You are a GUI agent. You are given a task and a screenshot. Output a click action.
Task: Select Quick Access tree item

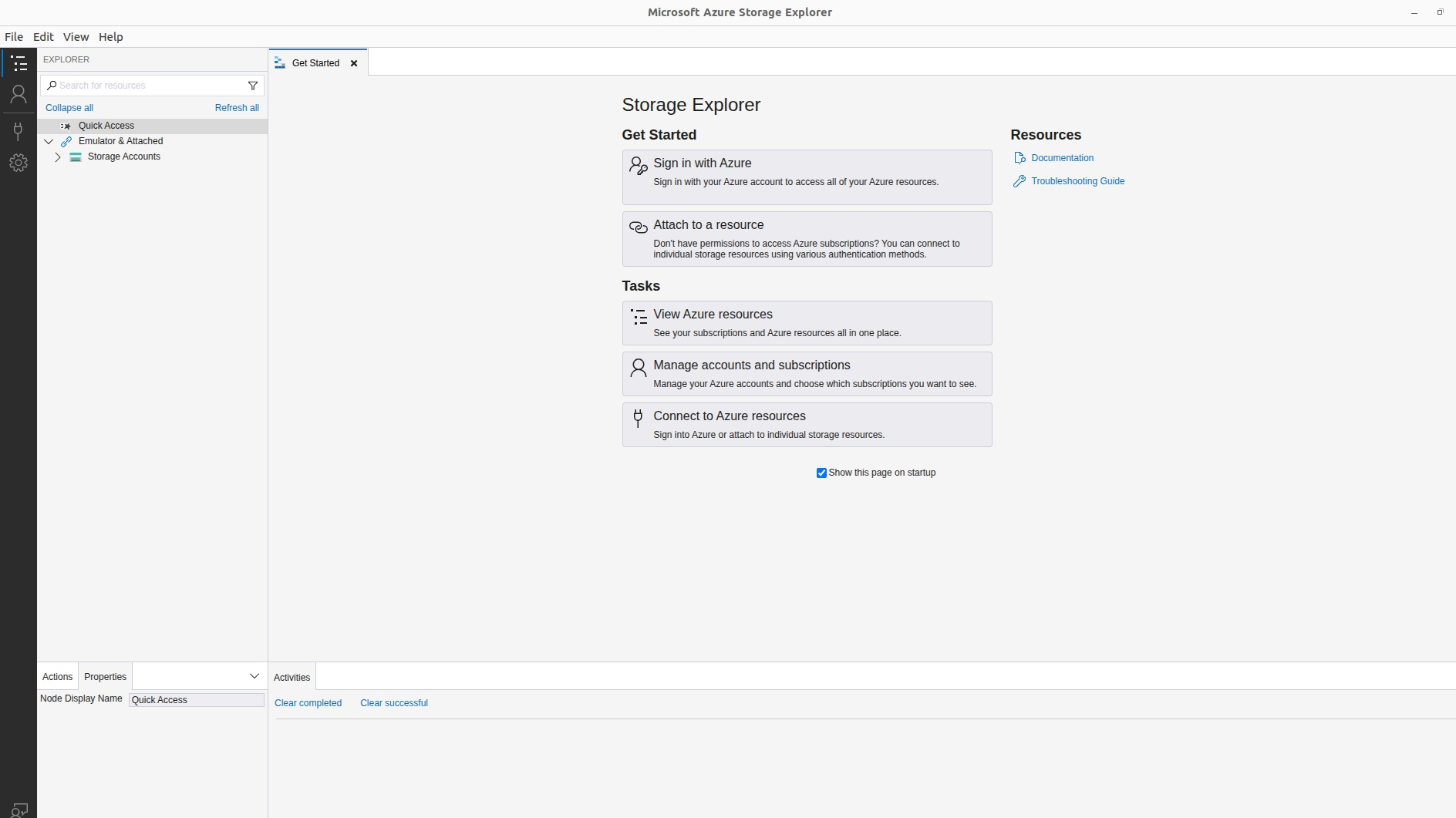(152, 126)
